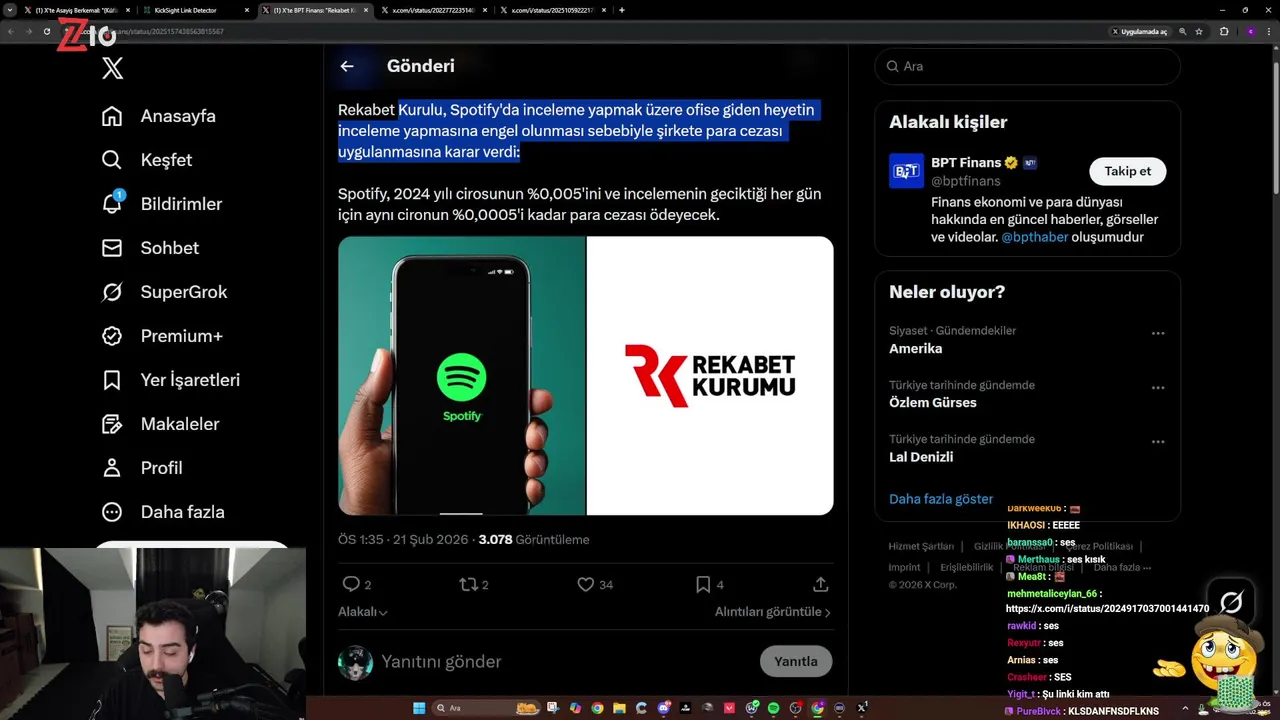Viewport: 1280px width, 720px height.
Task: Open Daha fazla in the sidebar
Action: pyautogui.click(x=163, y=512)
